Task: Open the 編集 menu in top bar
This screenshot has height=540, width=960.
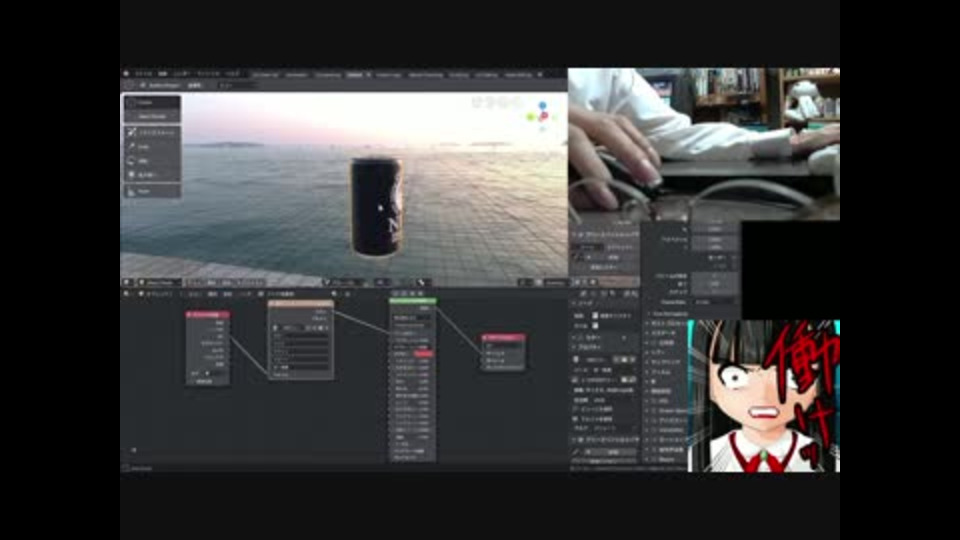Action: [163, 74]
